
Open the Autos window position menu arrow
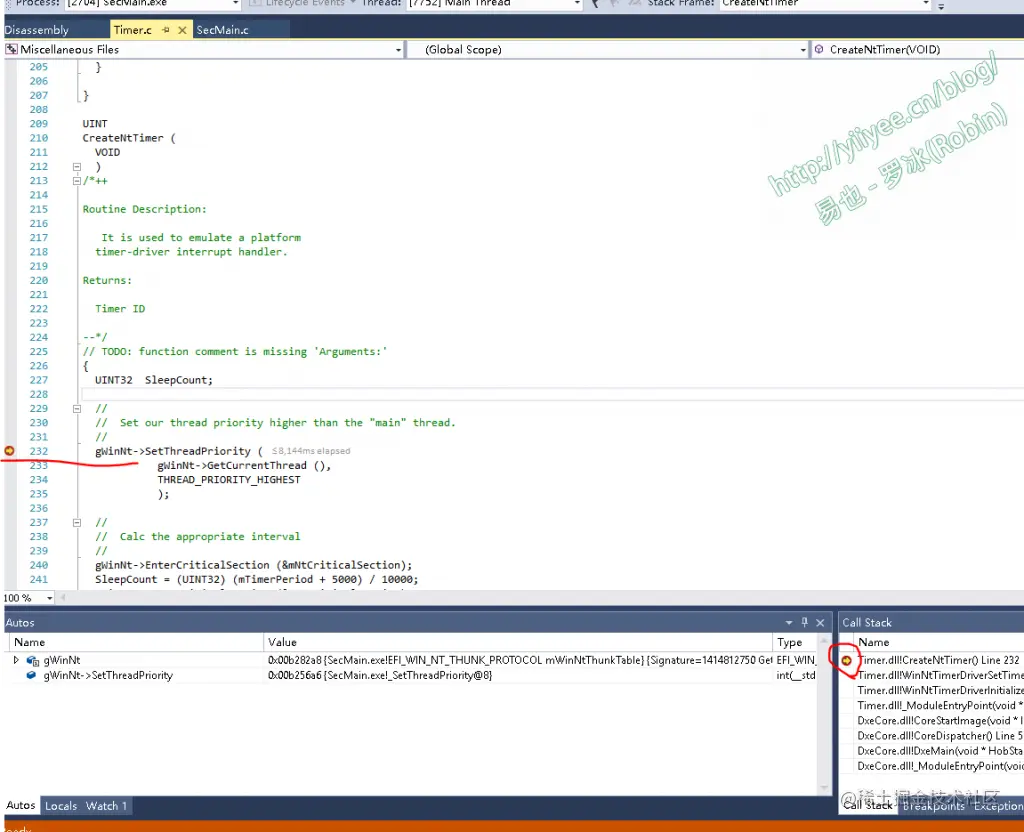(x=789, y=622)
